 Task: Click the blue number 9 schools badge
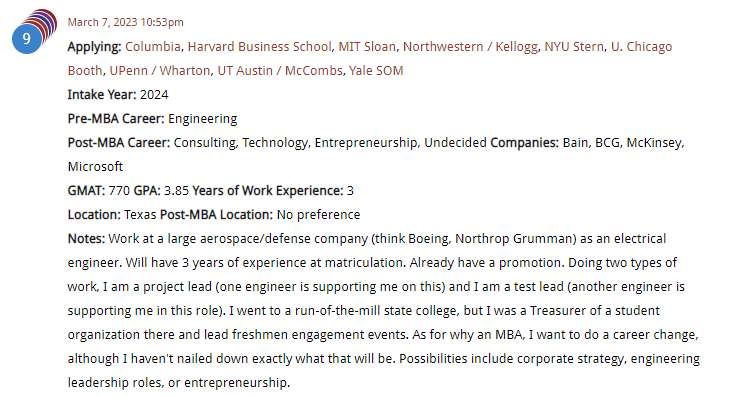[x=26, y=39]
